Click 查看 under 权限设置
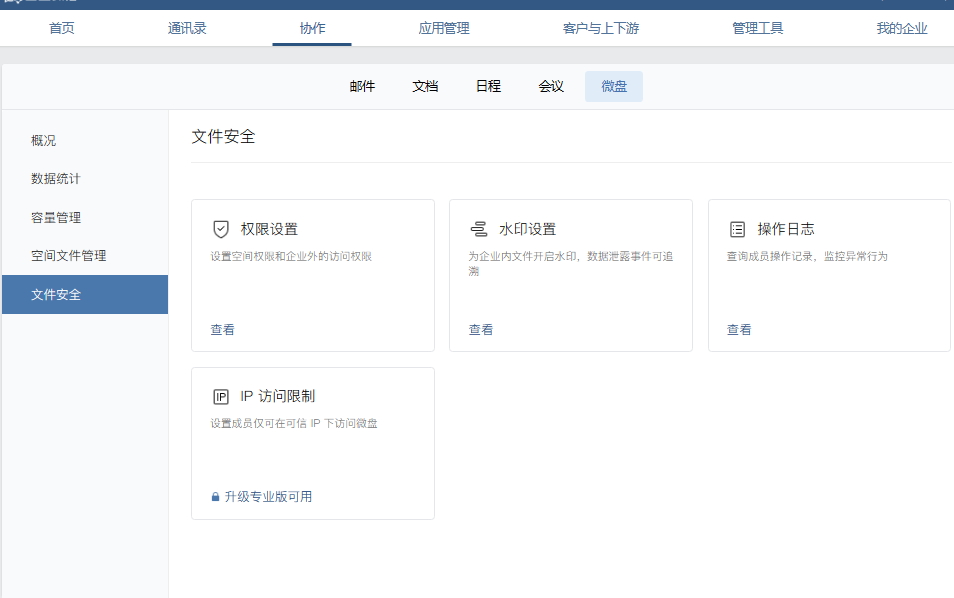The width and height of the screenshot is (954, 598). click(x=222, y=329)
